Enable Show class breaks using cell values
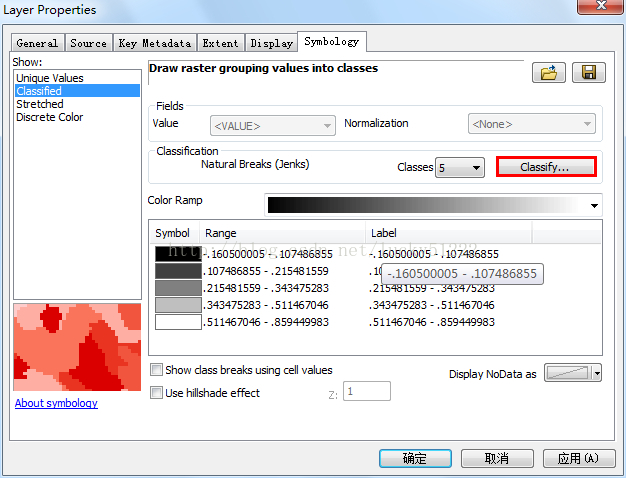The height and width of the screenshot is (478, 626). (156, 369)
